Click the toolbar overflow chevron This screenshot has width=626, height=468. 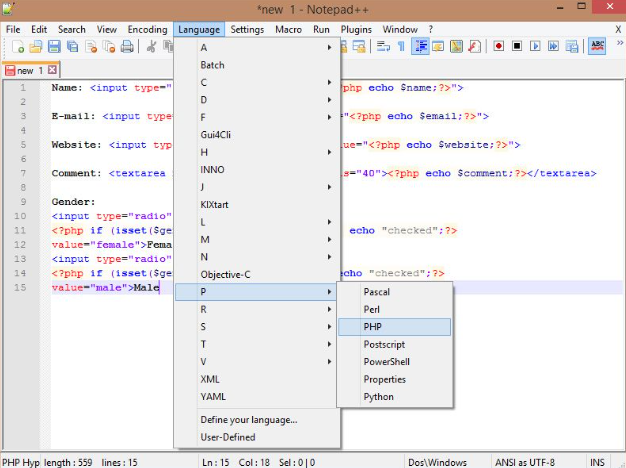coord(620,42)
